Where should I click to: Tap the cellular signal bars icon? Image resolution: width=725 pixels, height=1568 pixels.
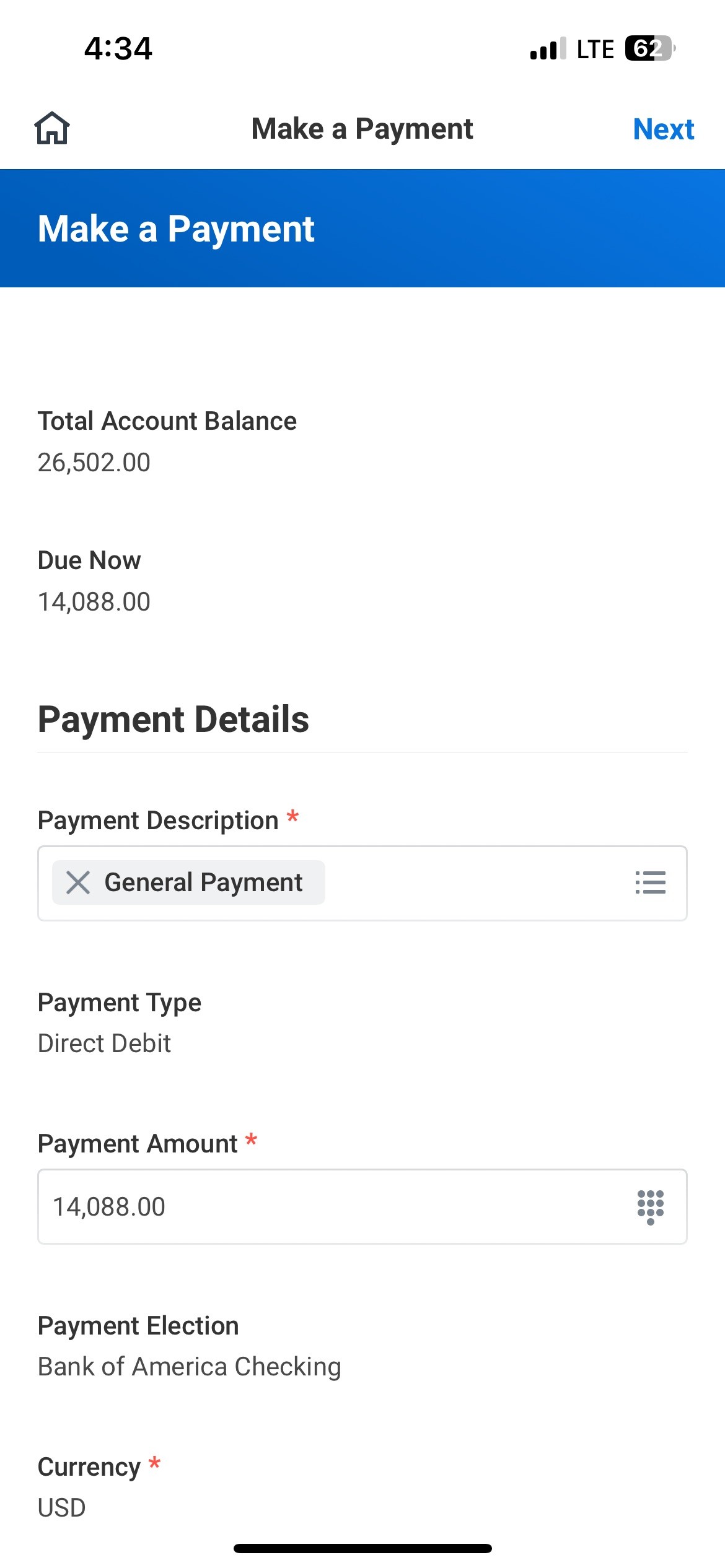click(x=548, y=48)
